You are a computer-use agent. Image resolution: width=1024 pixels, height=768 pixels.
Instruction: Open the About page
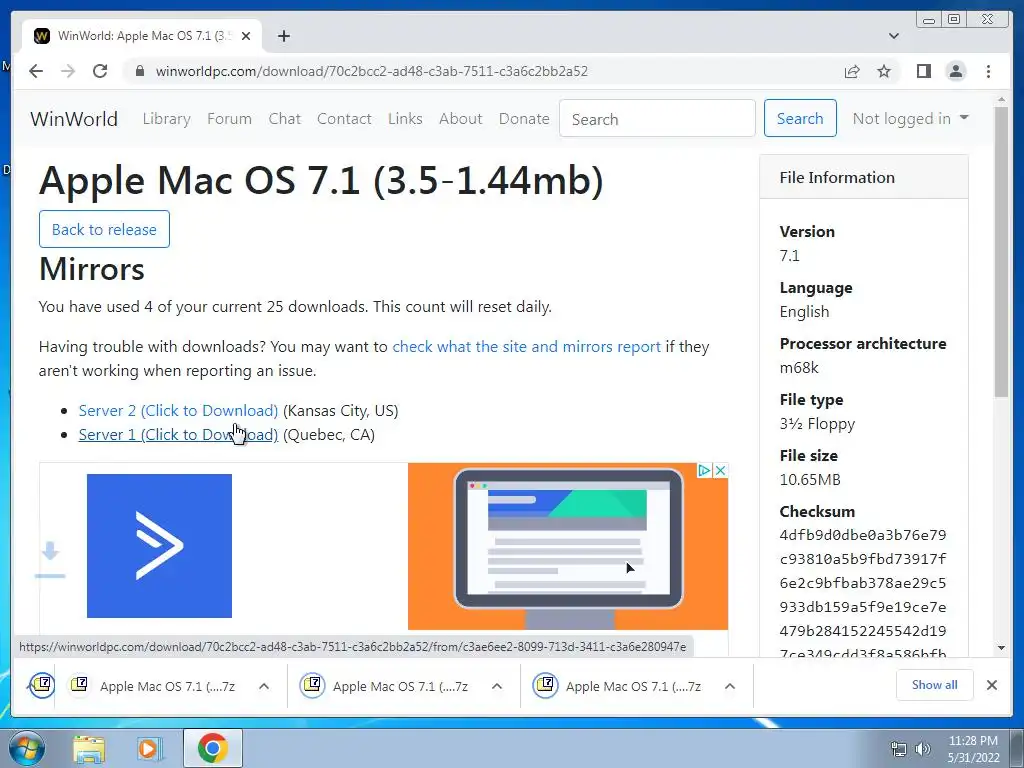pos(460,119)
